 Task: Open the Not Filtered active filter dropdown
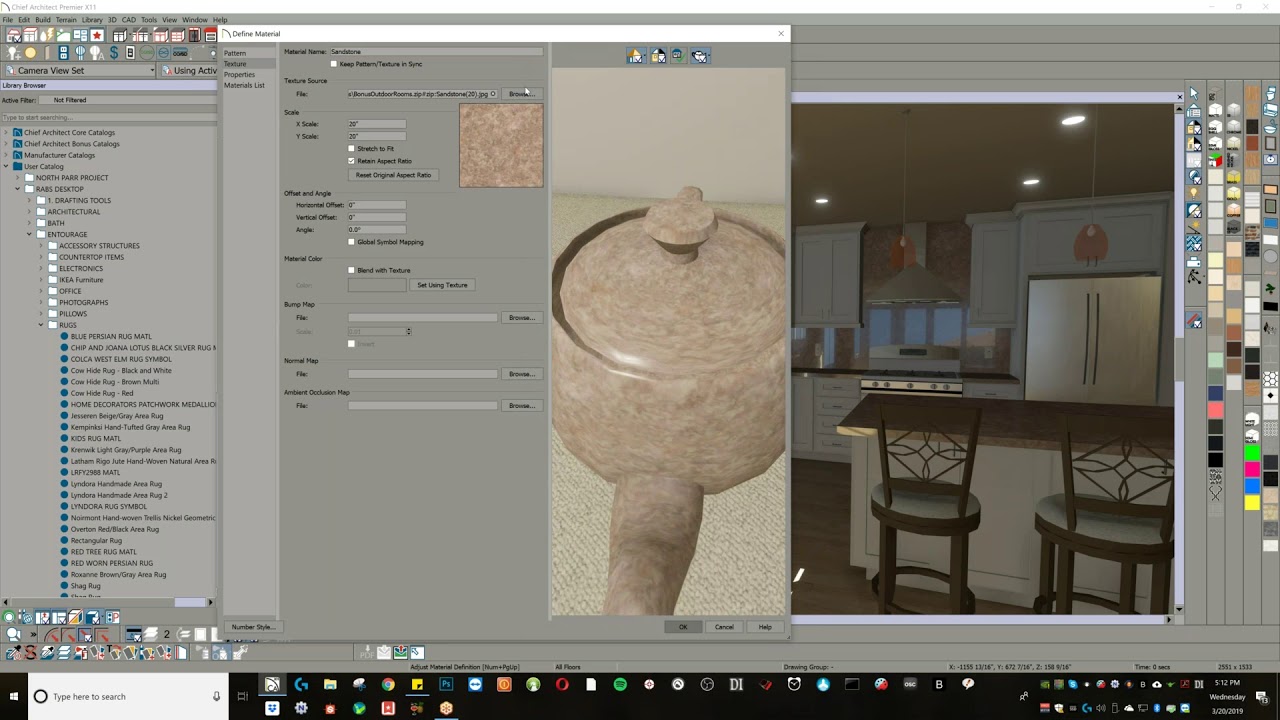pos(128,100)
